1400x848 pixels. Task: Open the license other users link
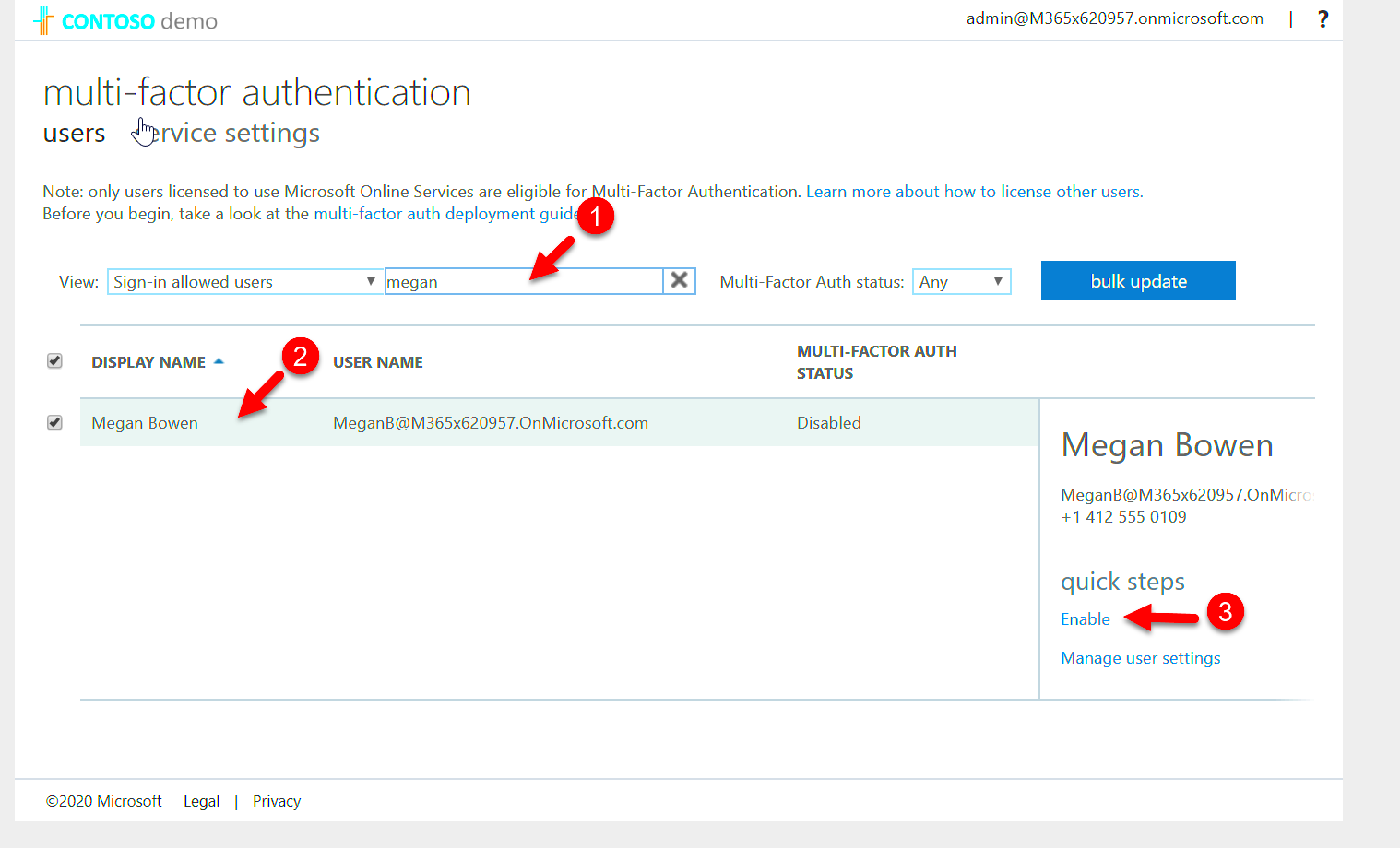click(974, 192)
